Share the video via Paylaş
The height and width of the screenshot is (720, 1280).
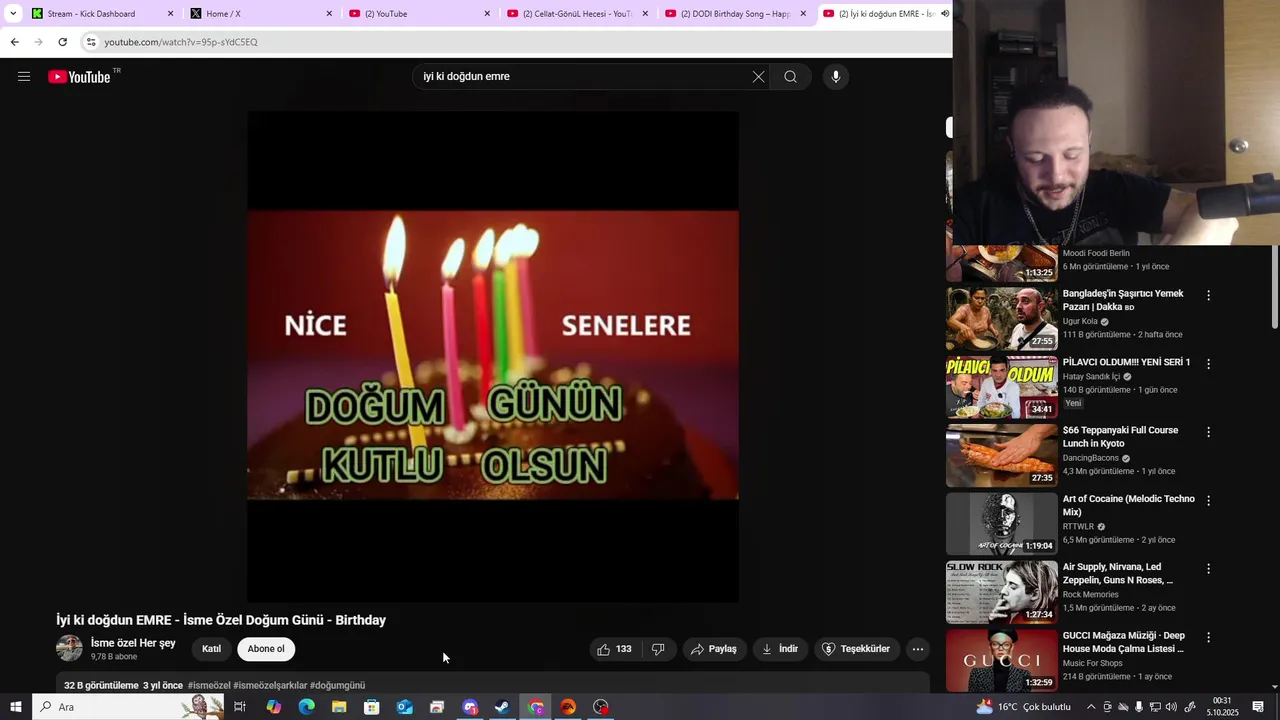pos(714,649)
